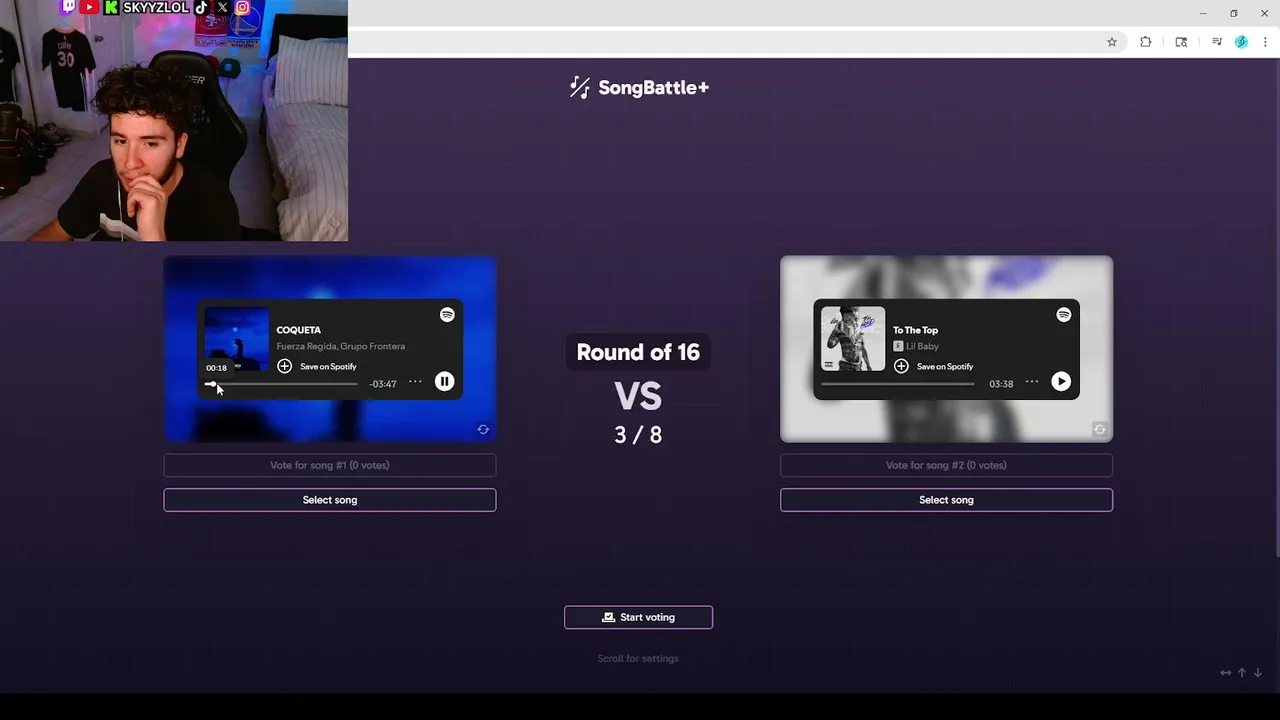
Task: Open three-dot menu on COQUETA player
Action: [x=415, y=382]
